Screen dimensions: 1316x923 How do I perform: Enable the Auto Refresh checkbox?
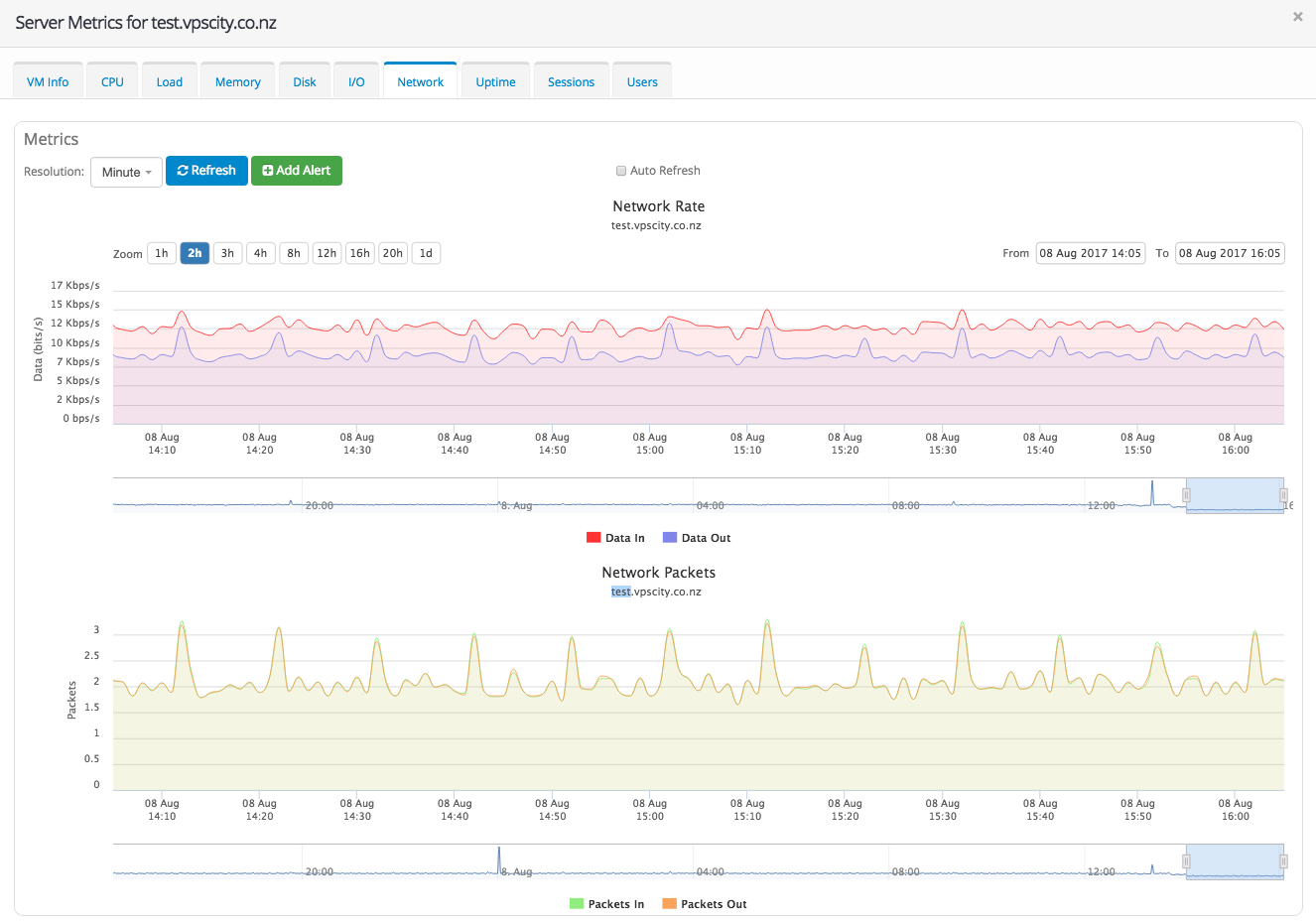[x=621, y=171]
